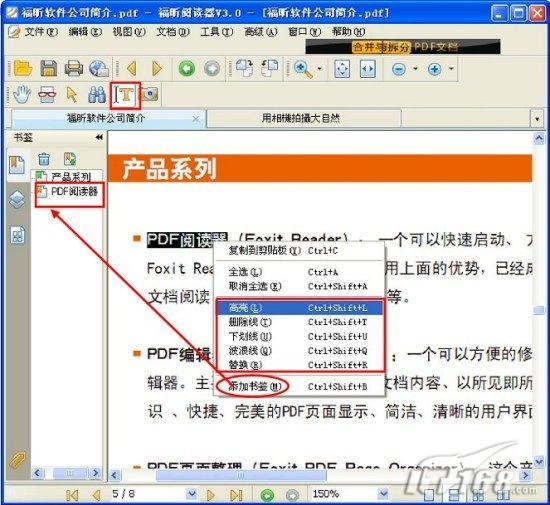550x505 pixels.
Task: Jump to last page in status bar
Action: point(236,495)
